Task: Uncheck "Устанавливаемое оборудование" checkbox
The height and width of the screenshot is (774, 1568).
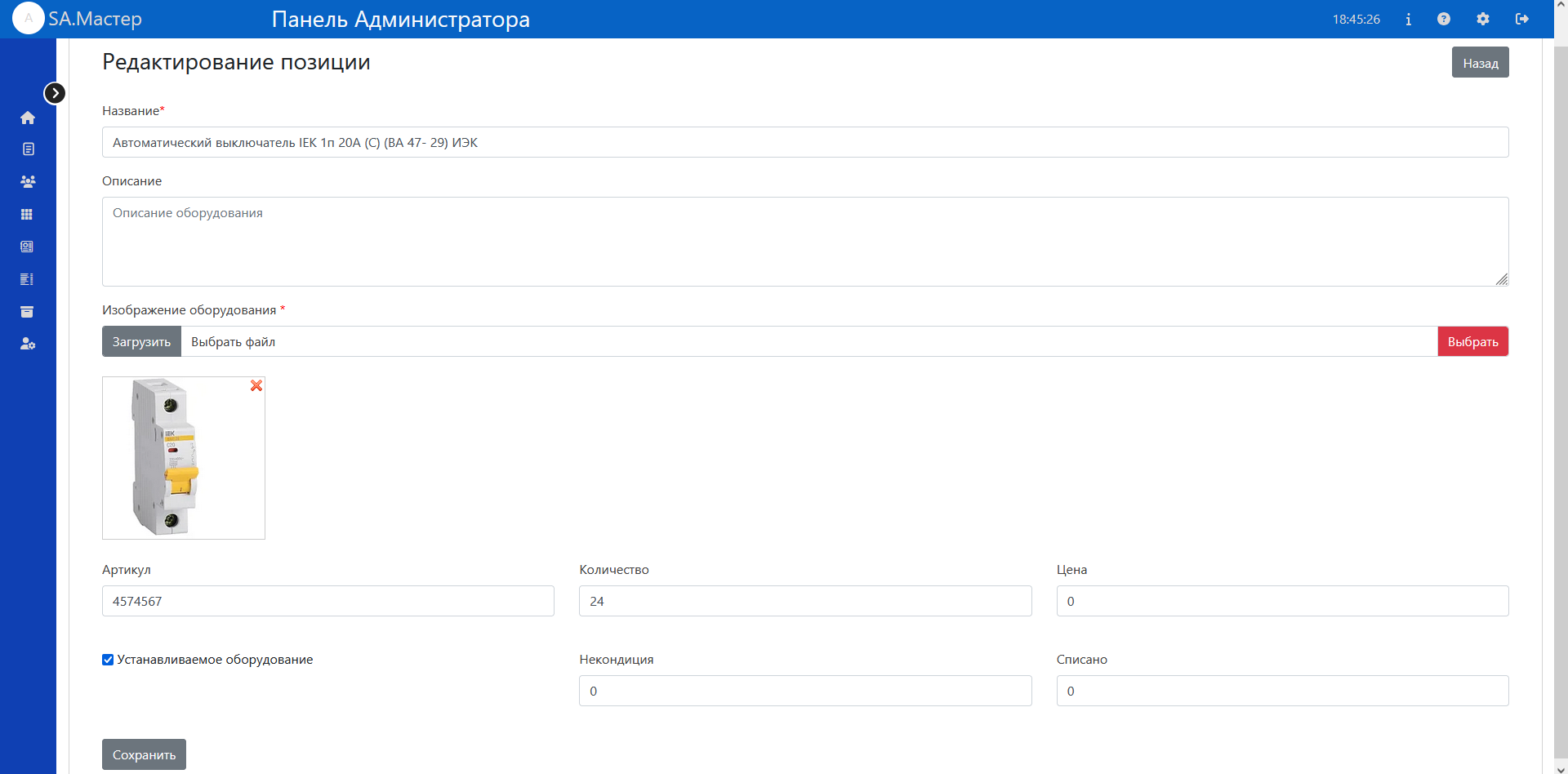Action: tap(108, 660)
